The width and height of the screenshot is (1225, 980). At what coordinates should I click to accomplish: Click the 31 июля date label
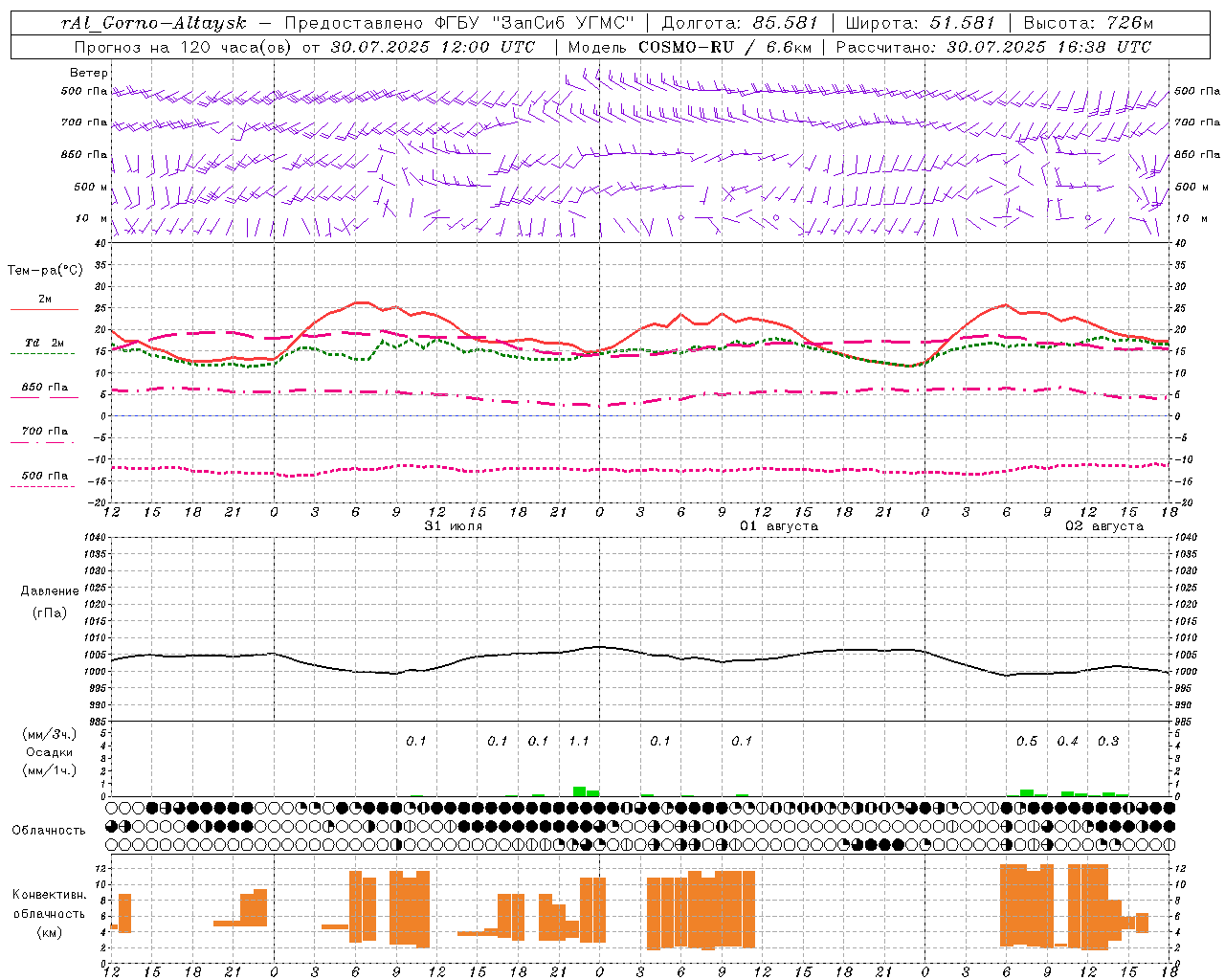pos(454,525)
